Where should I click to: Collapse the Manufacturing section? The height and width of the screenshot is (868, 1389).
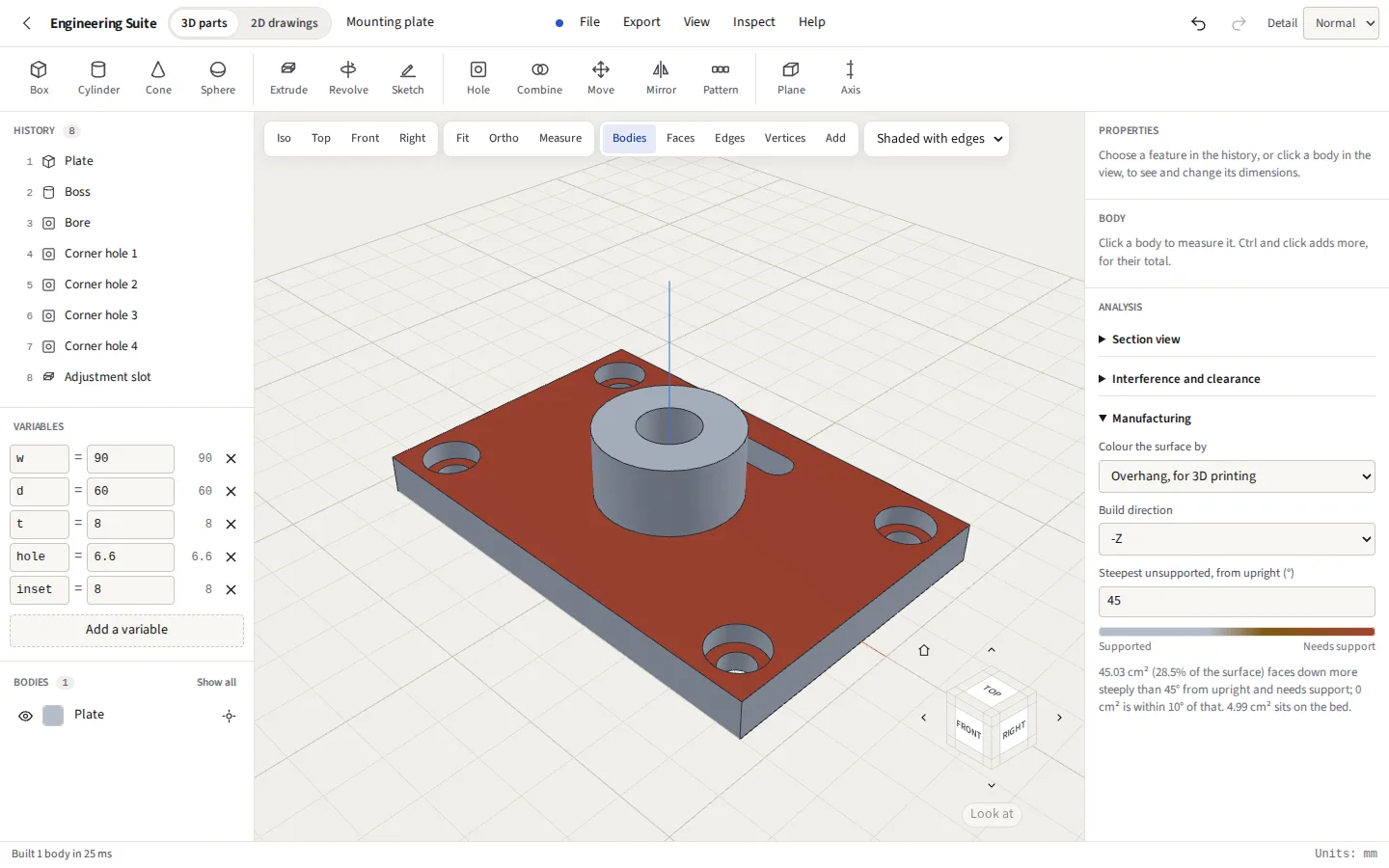(x=1237, y=419)
